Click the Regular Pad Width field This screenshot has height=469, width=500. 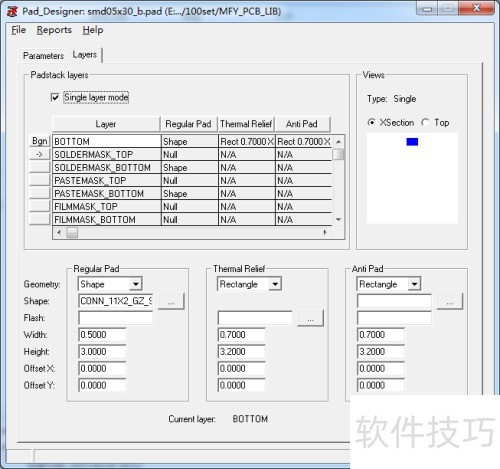point(102,335)
